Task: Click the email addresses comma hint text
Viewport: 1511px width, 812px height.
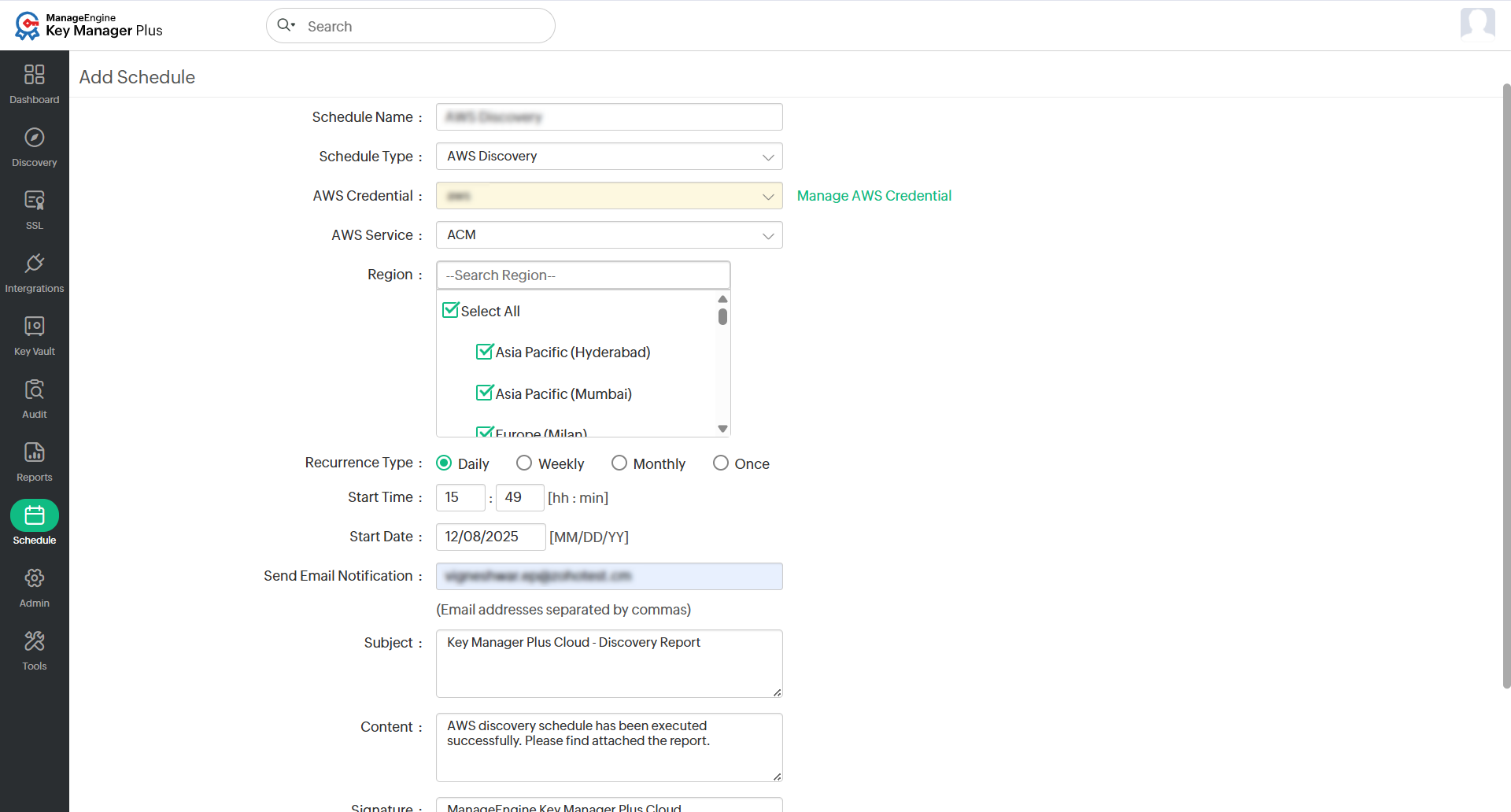Action: click(x=563, y=609)
